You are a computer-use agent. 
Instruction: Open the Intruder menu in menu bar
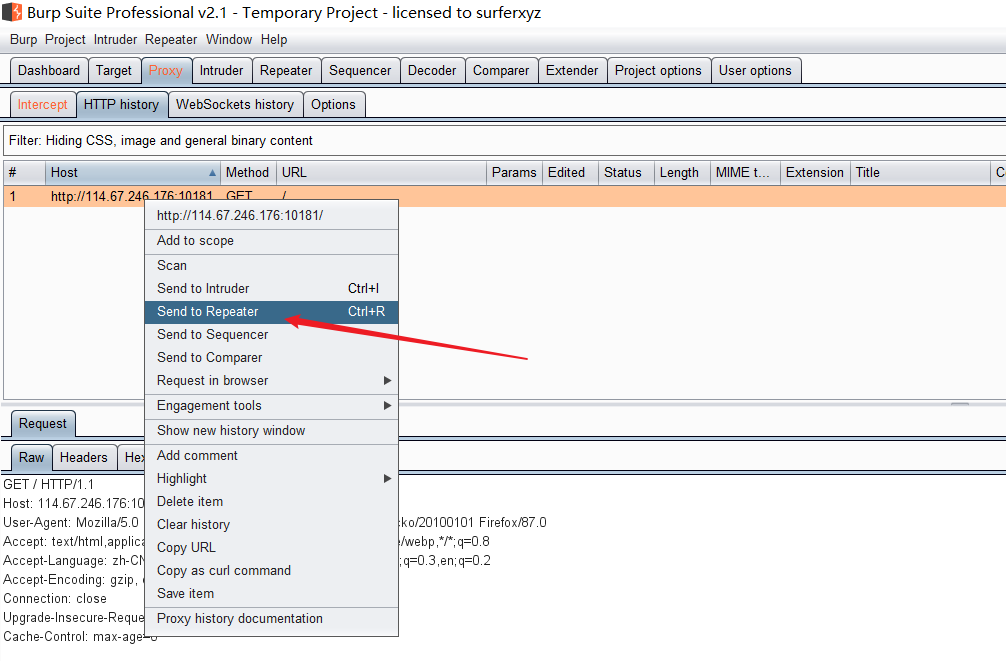click(x=115, y=40)
